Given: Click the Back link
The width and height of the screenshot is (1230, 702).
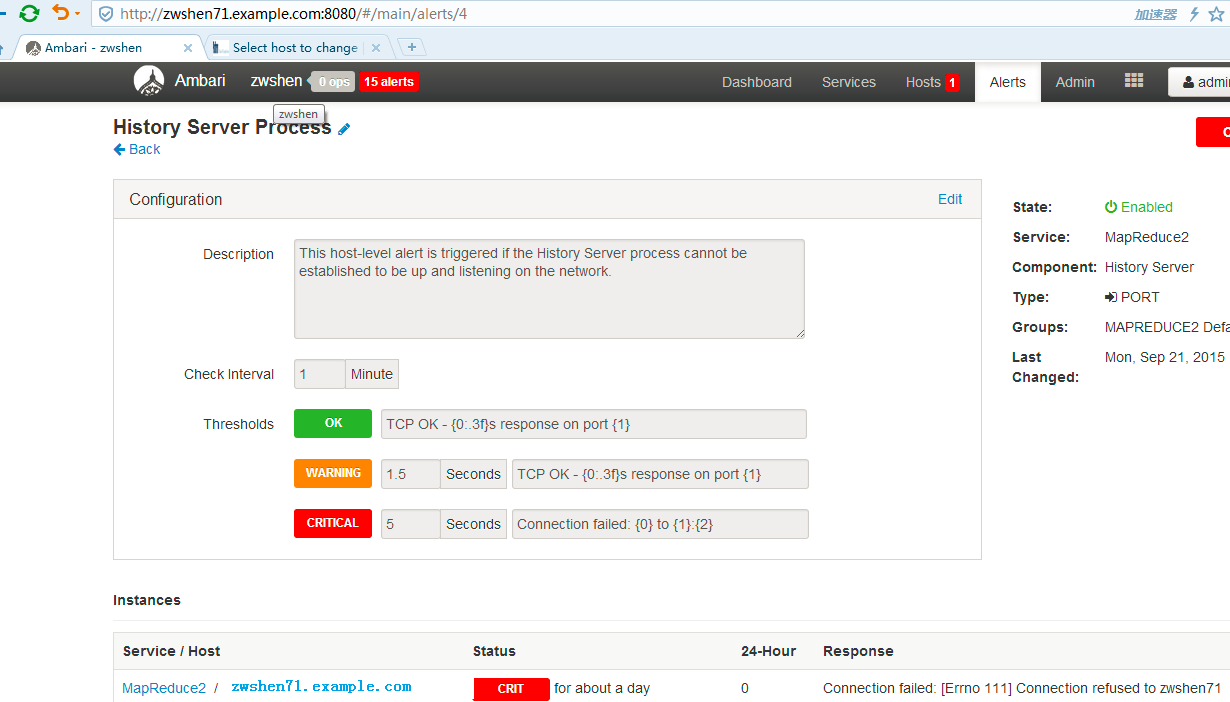Looking at the screenshot, I should pyautogui.click(x=137, y=149).
